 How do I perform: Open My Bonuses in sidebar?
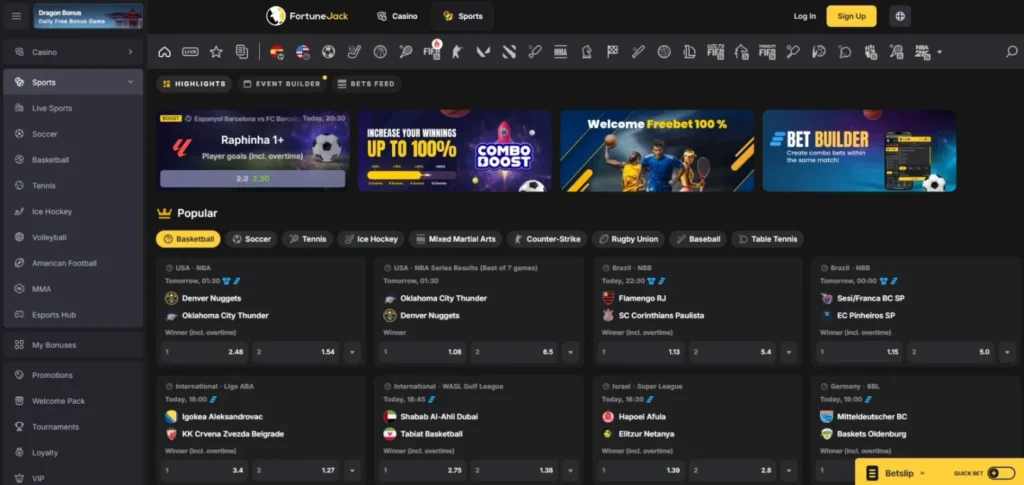pos(73,345)
